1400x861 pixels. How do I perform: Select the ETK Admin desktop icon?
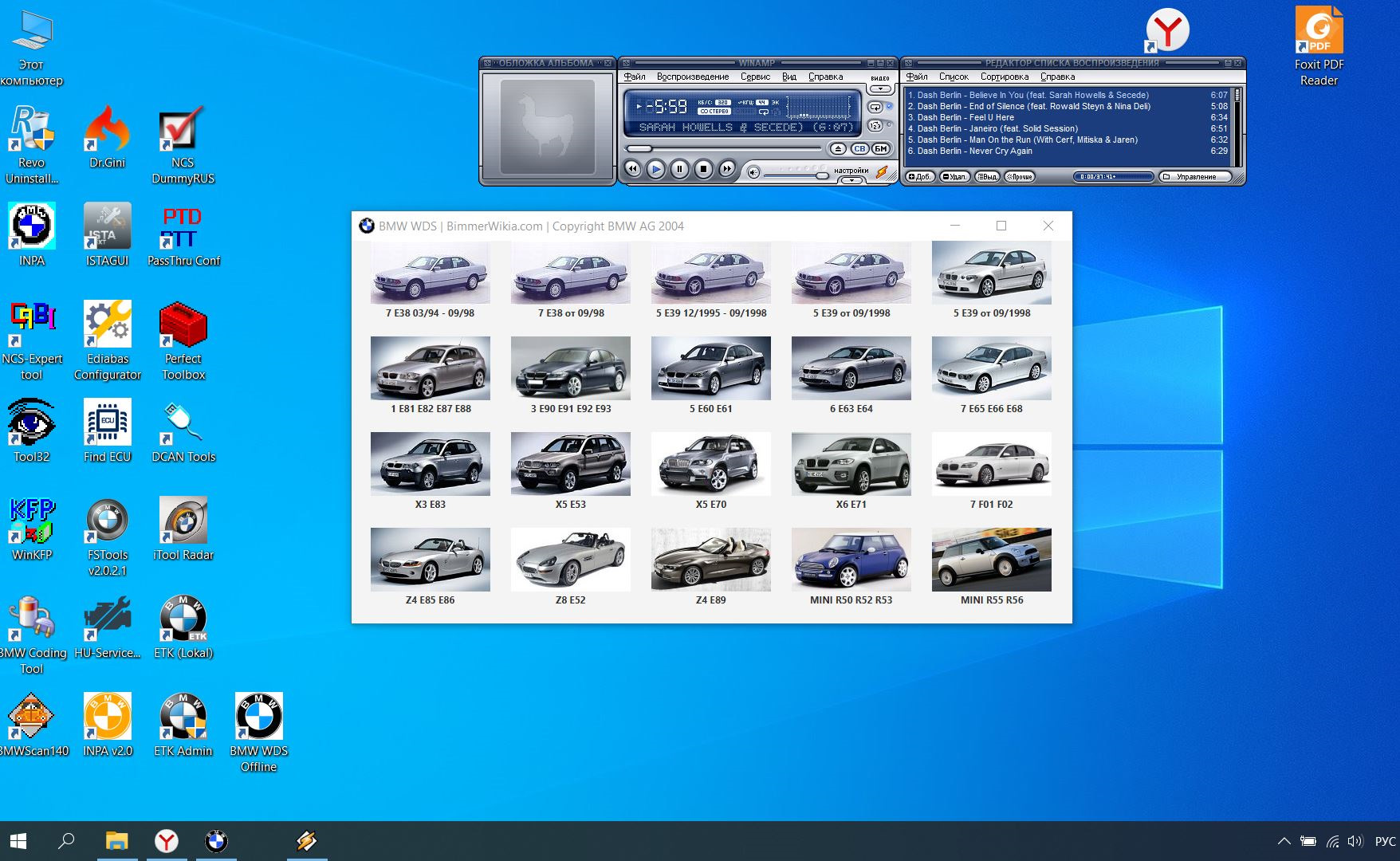coord(183,725)
